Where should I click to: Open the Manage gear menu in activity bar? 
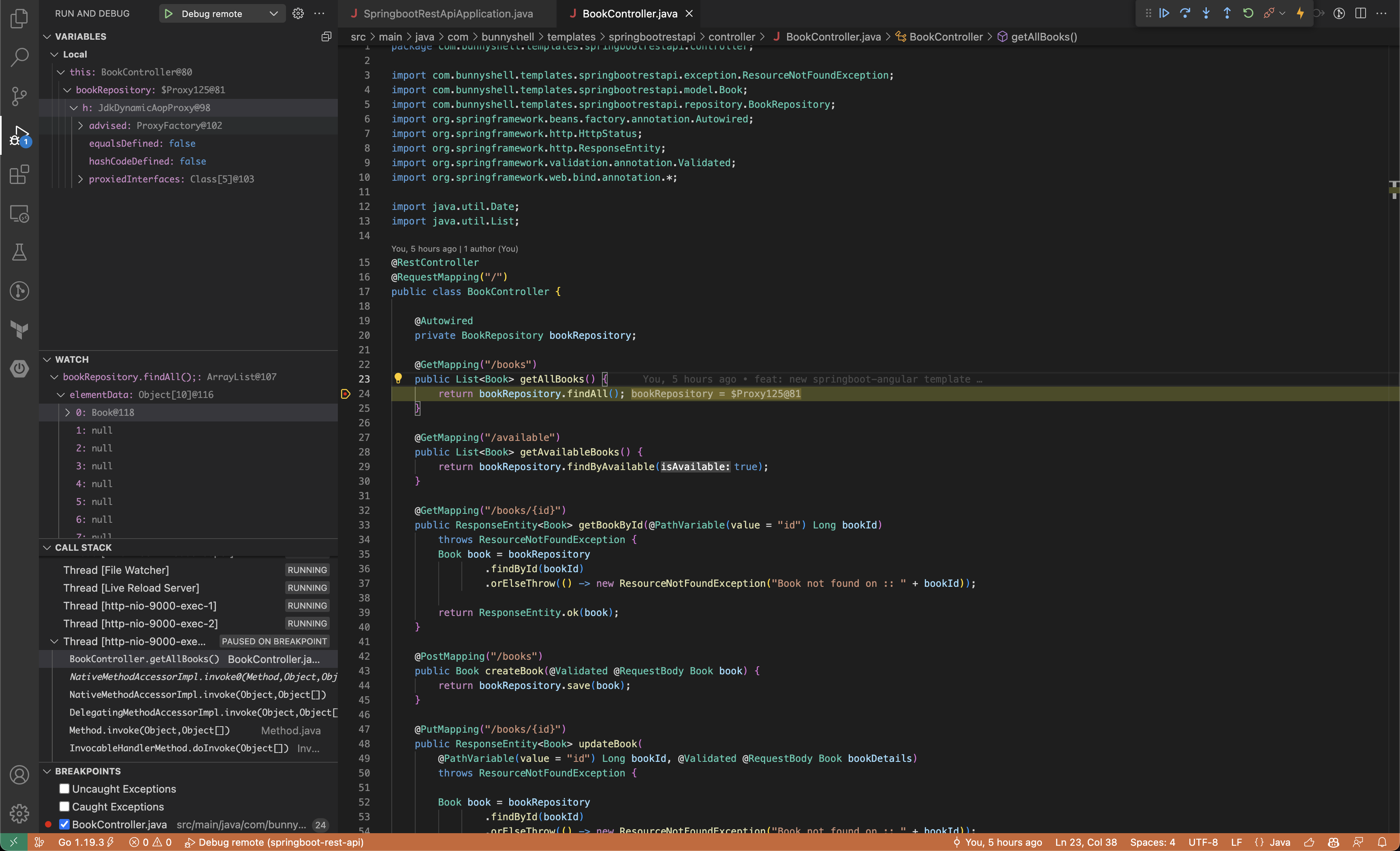pyautogui.click(x=19, y=813)
